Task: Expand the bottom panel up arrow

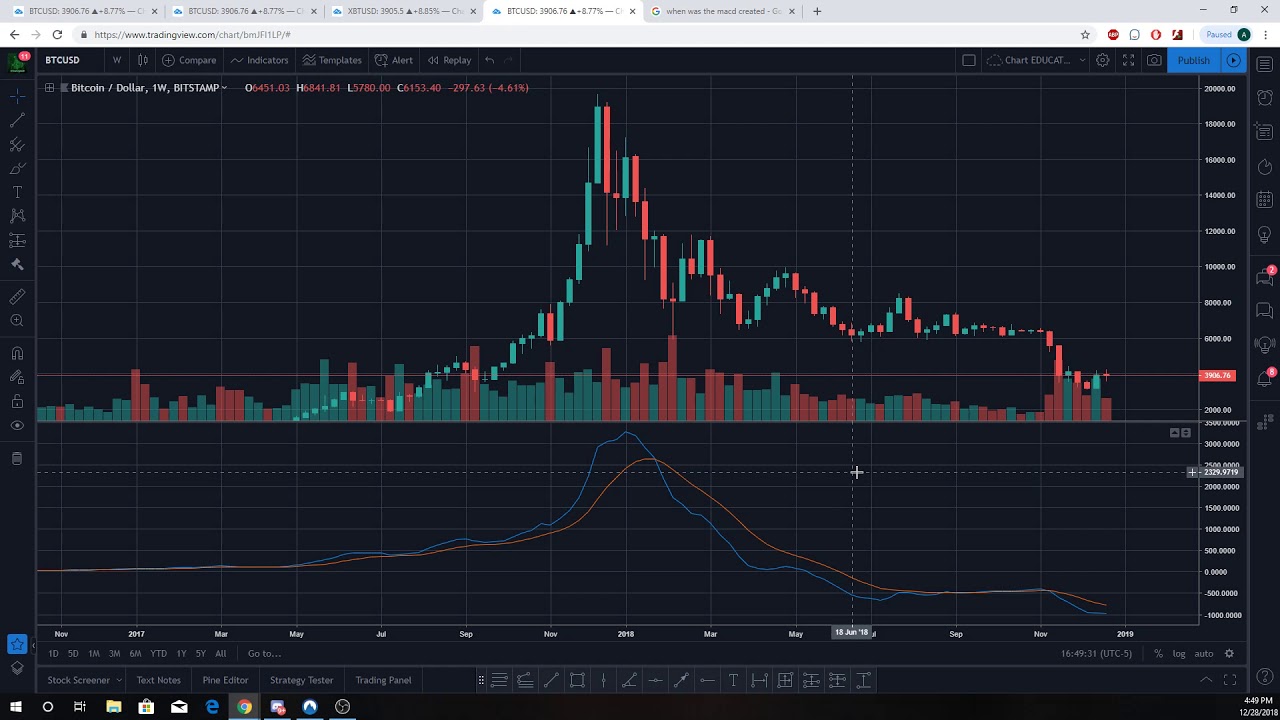Action: click(x=1206, y=680)
